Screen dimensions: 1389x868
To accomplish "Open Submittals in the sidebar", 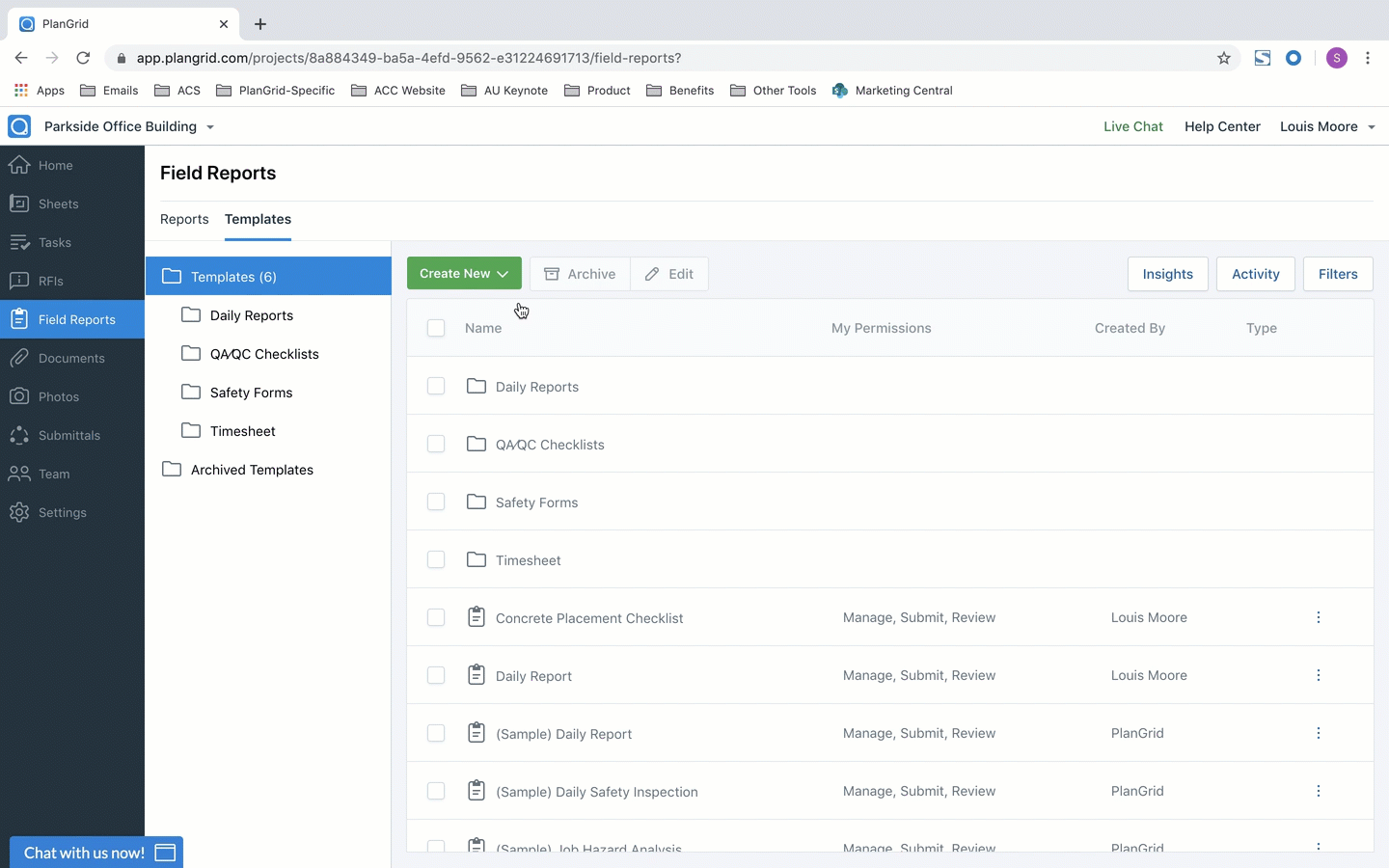I will (68, 435).
